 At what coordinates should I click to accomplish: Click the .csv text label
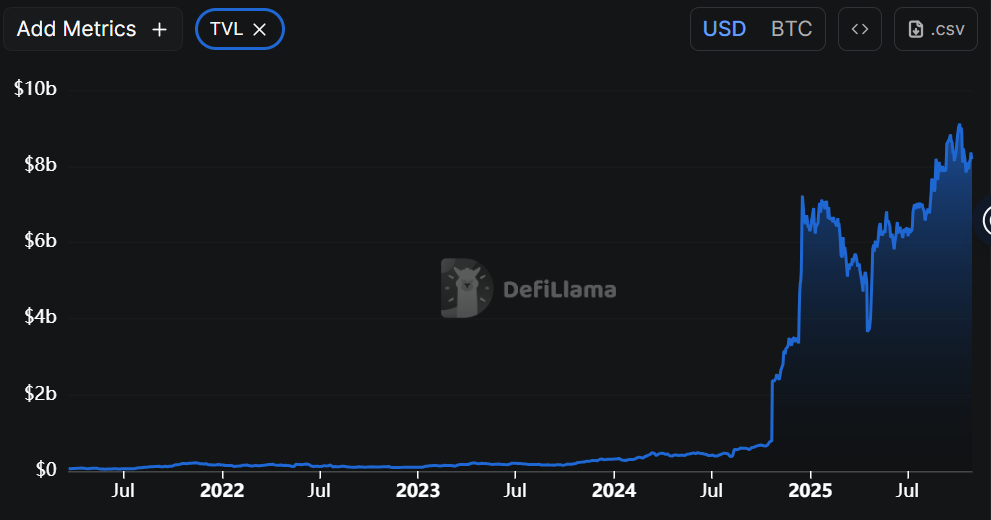[947, 30]
